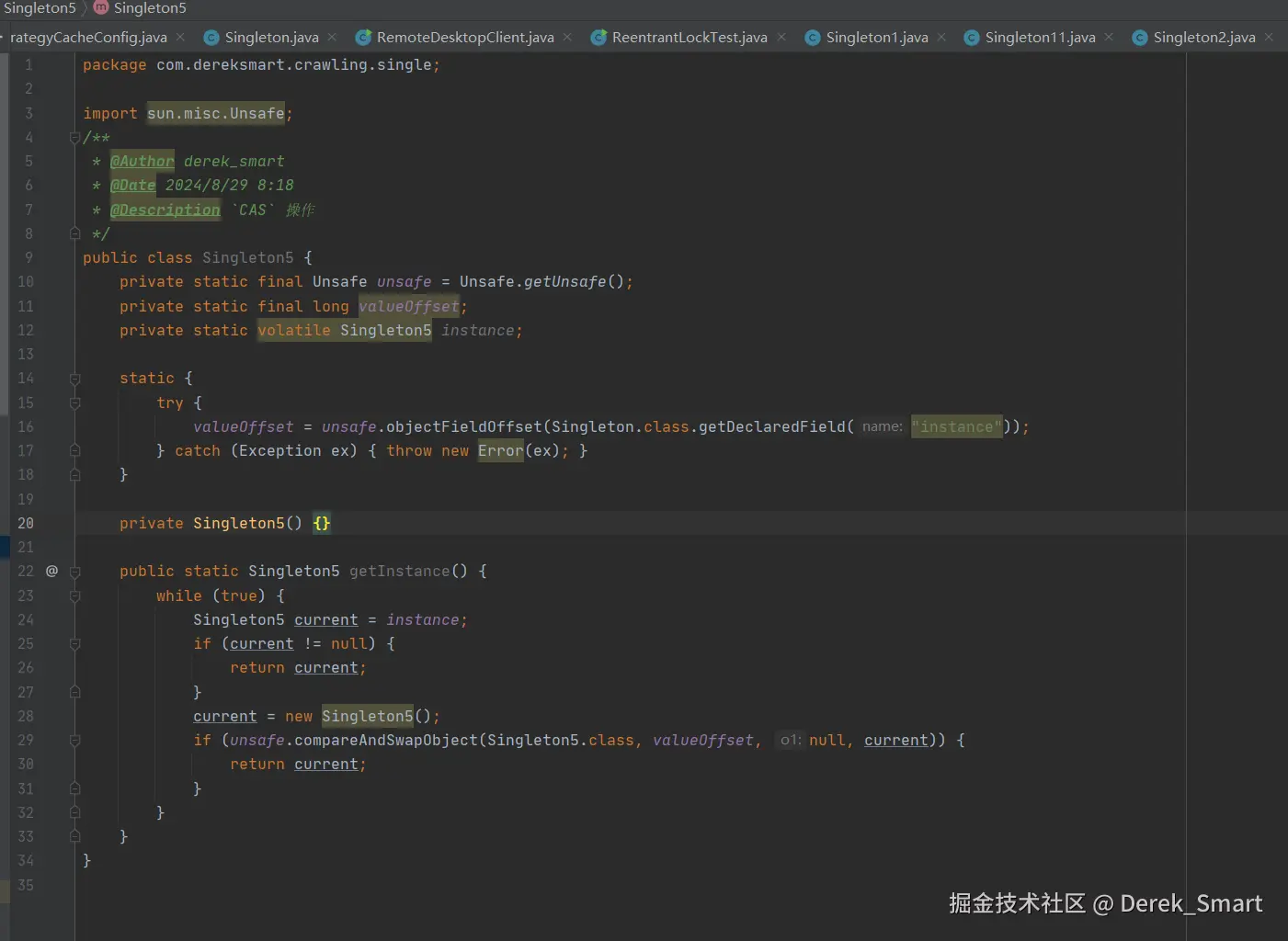Click objectFieldOffset on line 16

tap(464, 426)
